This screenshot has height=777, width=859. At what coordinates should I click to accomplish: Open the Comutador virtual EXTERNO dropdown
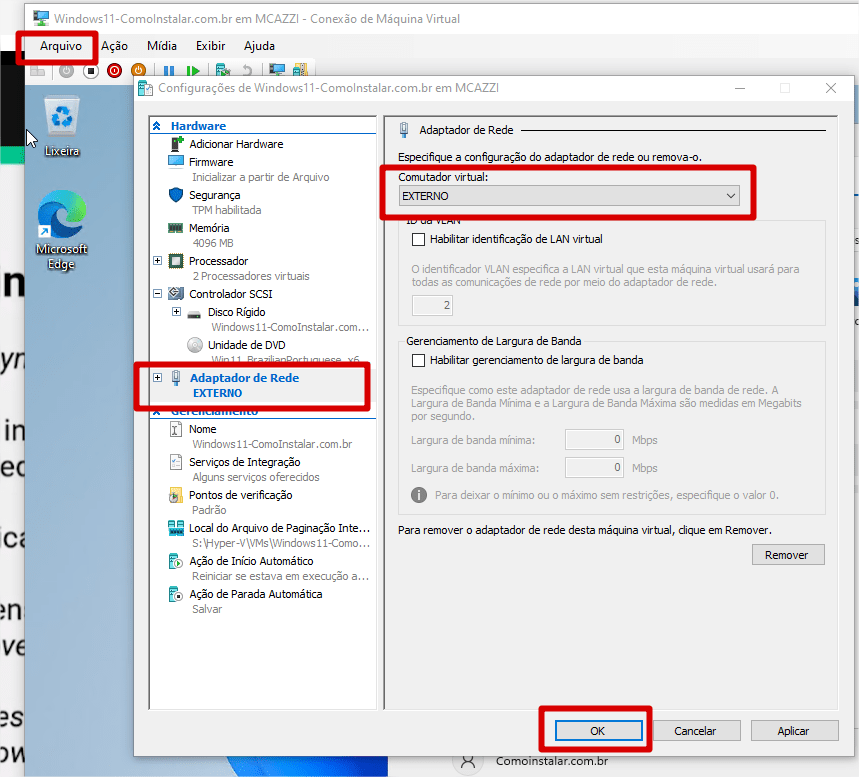569,196
